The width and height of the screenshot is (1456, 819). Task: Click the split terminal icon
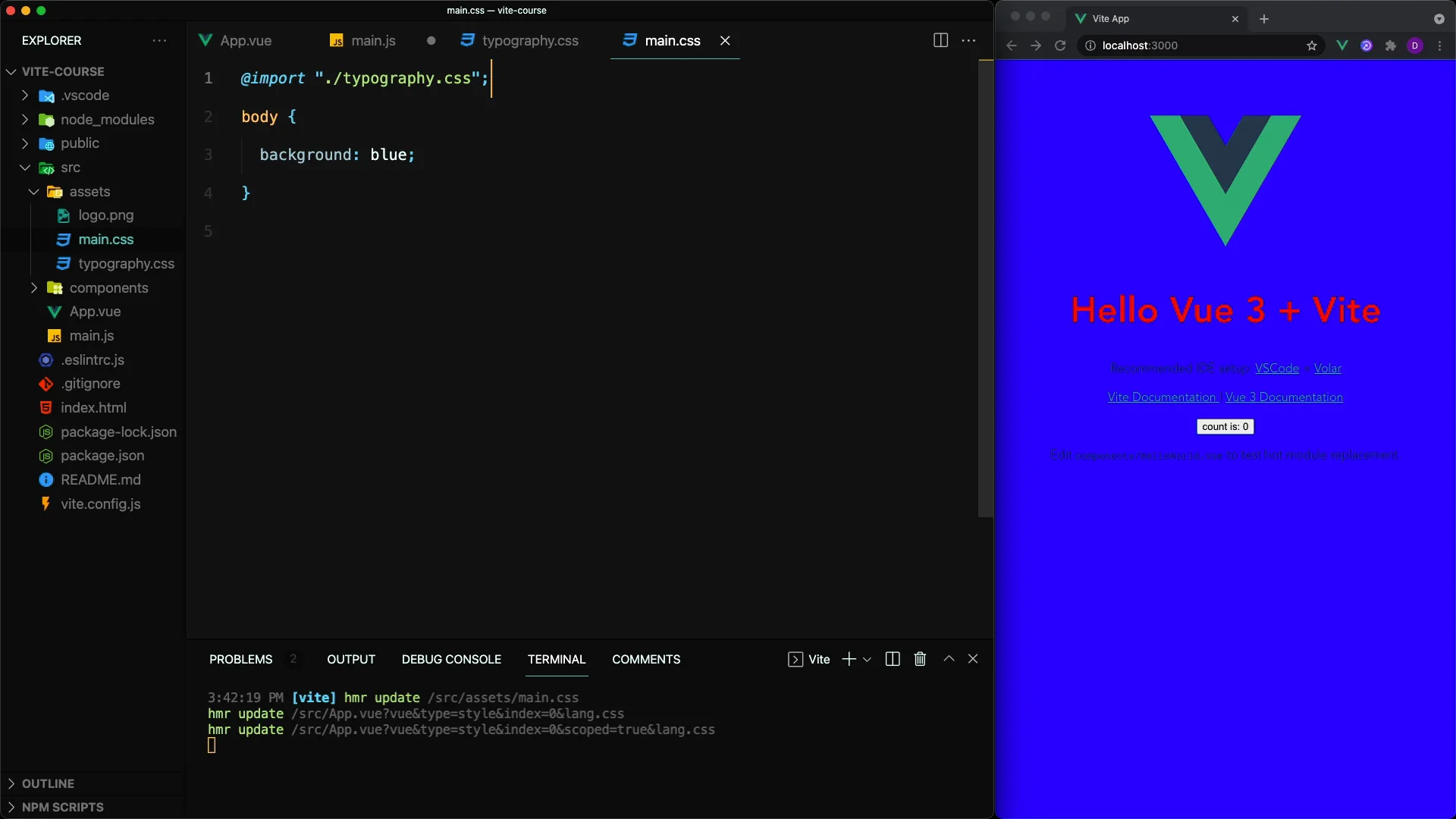893,659
